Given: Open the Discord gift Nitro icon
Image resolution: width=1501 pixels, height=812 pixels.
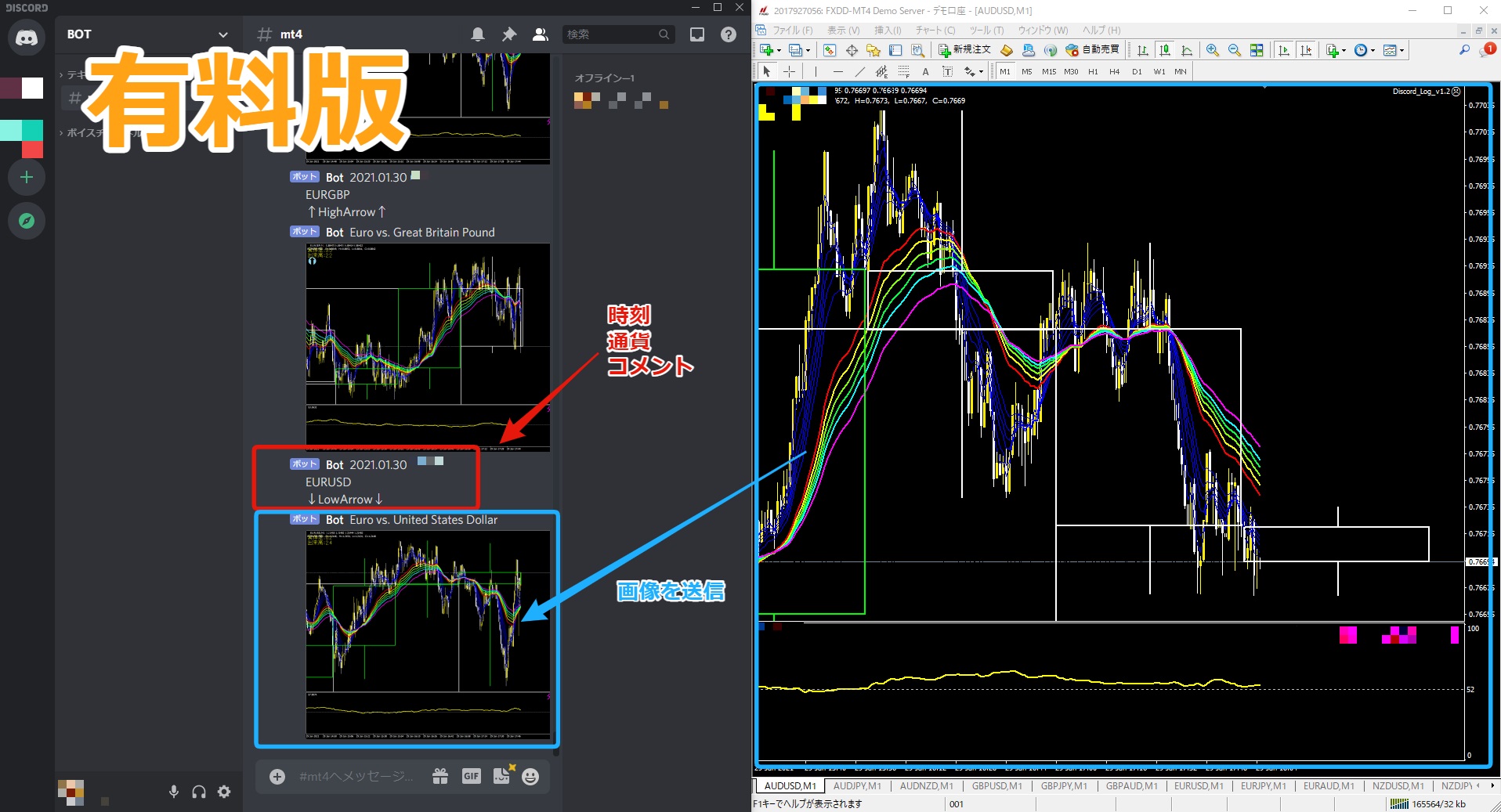Looking at the screenshot, I should point(440,777).
